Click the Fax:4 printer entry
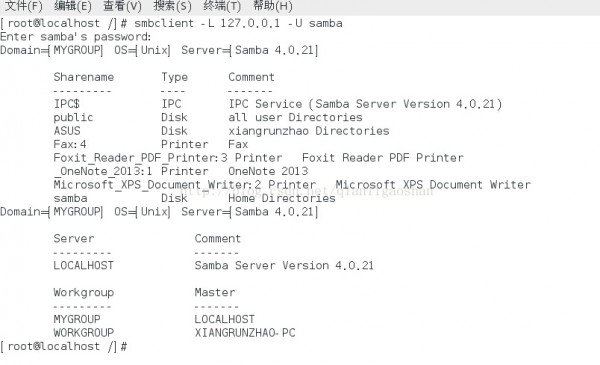 (x=70, y=144)
